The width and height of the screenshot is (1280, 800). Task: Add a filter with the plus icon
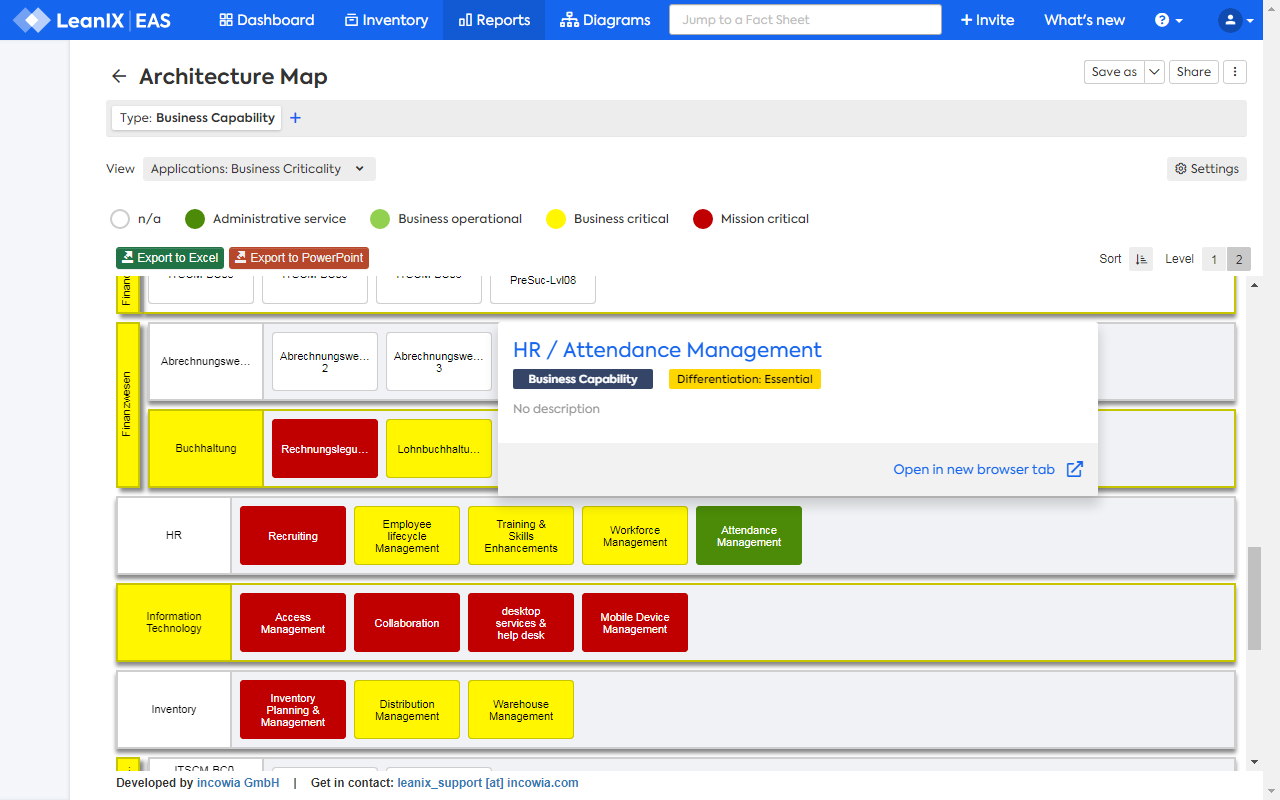click(295, 118)
